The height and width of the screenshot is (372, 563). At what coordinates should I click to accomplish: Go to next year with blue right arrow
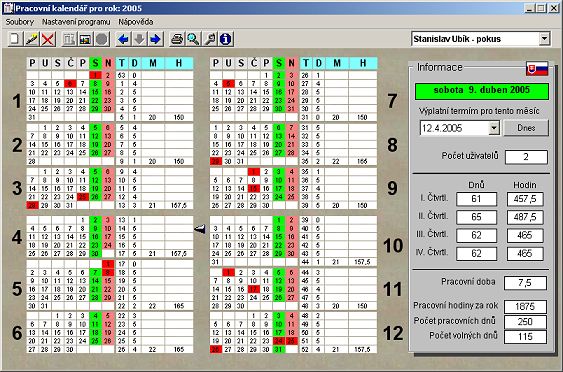[x=155, y=39]
